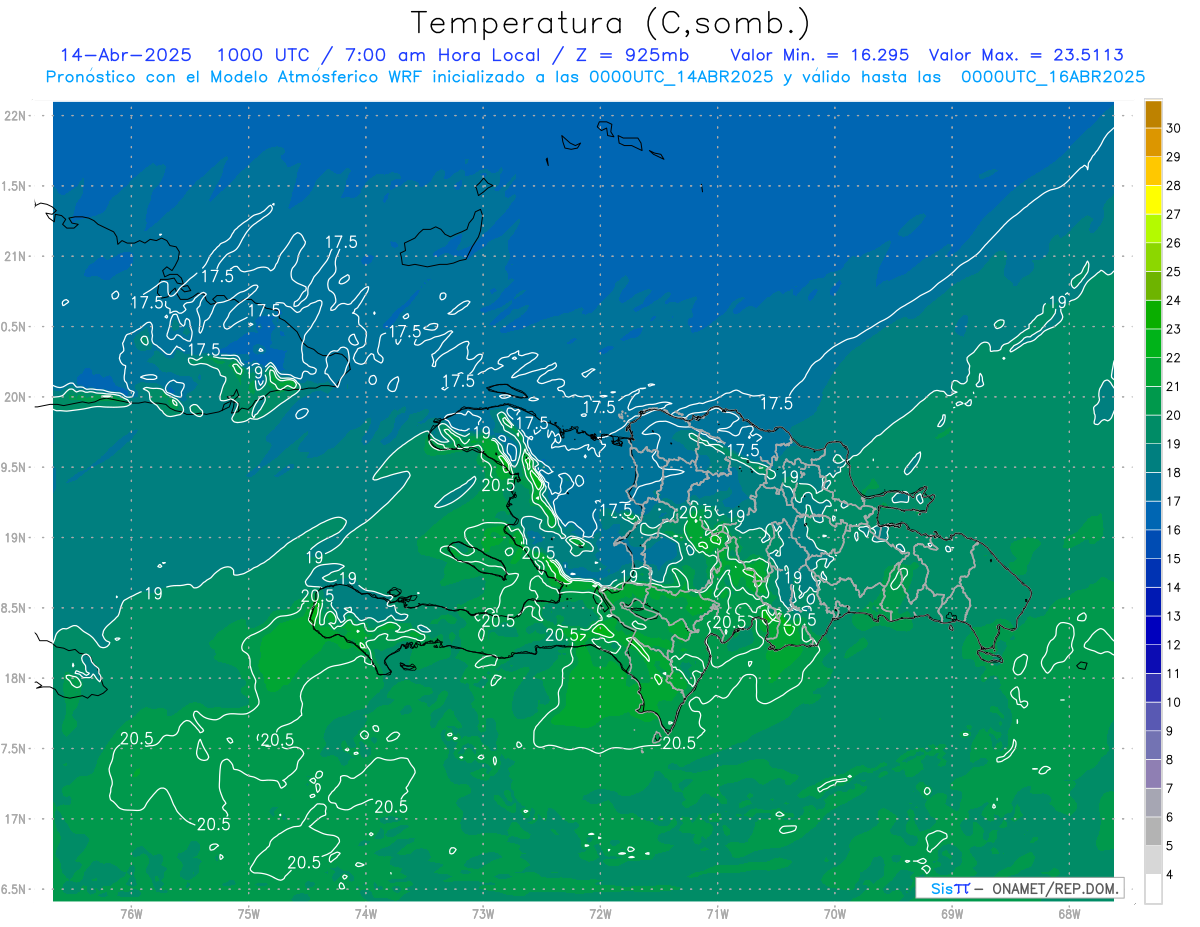Viewport: 1200px width, 927px height.
Task: Click the orange legend swatch between 29 and 30
Action: [x=1153, y=142]
